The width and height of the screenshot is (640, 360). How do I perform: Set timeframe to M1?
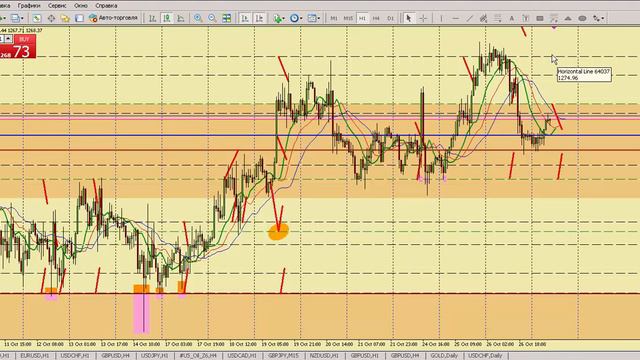click(x=334, y=18)
